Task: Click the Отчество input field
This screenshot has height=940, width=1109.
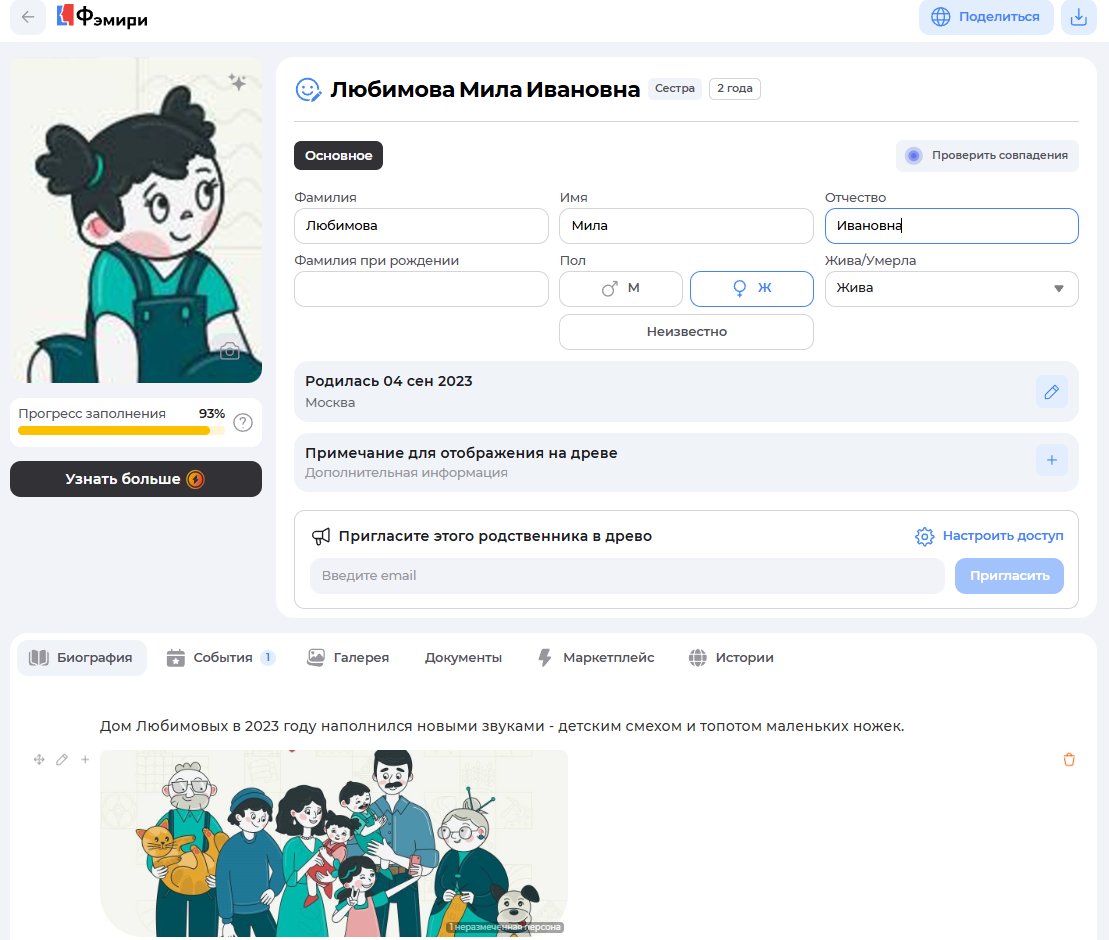Action: pos(951,226)
